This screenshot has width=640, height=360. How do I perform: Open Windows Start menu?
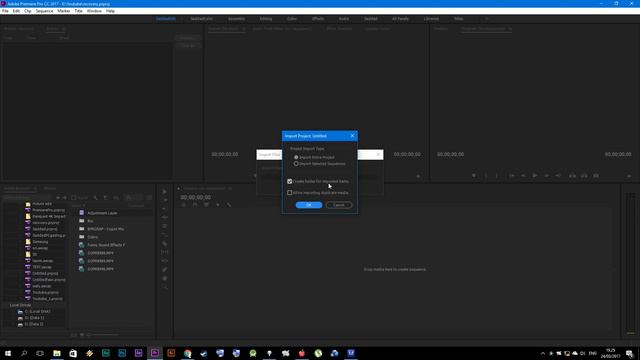[8, 353]
